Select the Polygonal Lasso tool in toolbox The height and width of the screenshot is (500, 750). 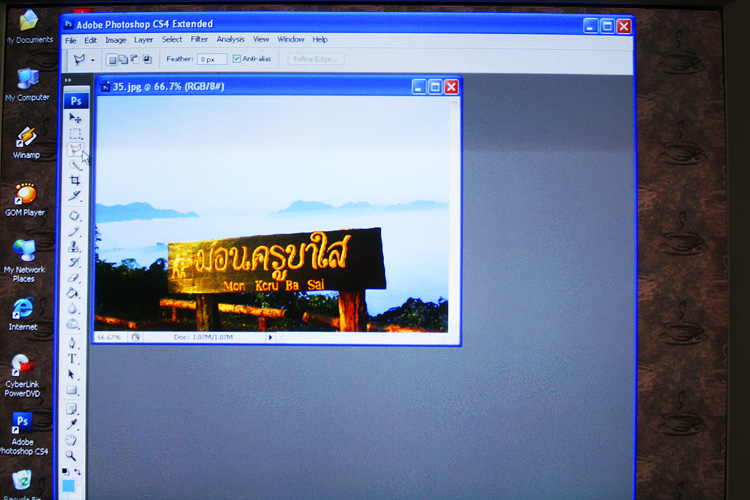tap(75, 149)
